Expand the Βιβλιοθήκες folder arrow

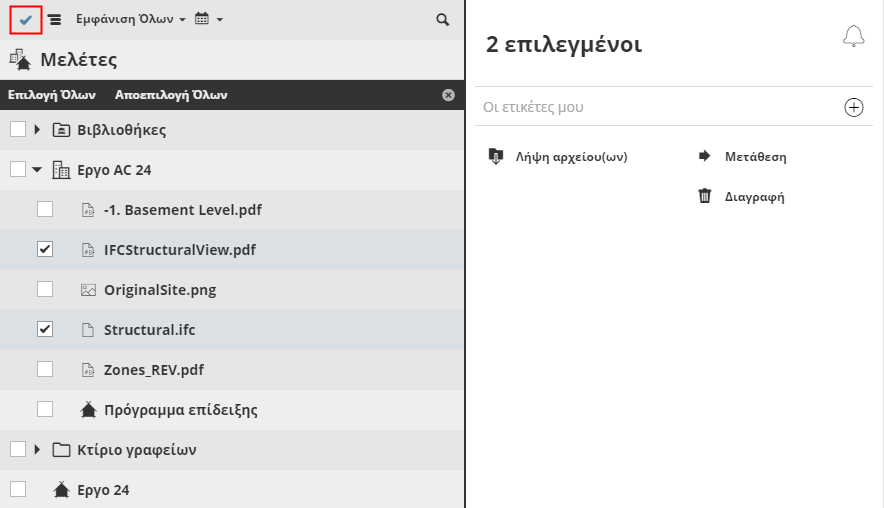[x=37, y=129]
